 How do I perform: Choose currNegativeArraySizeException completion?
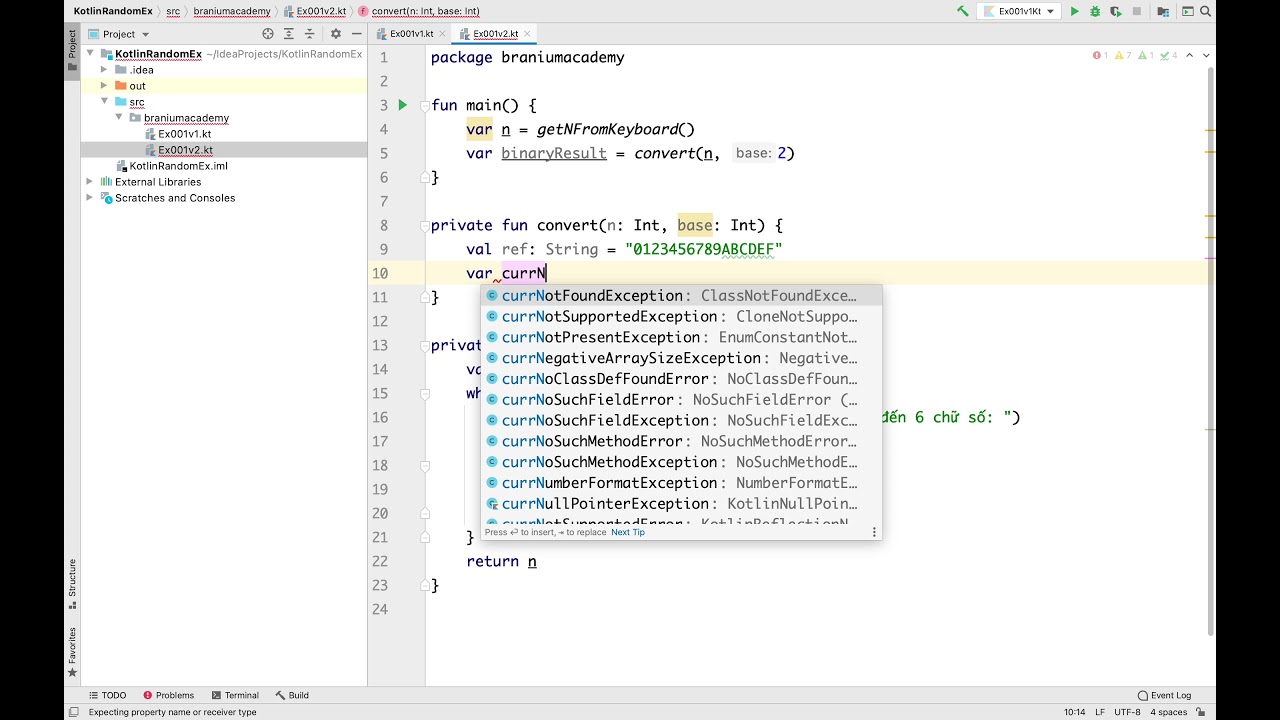[681, 358]
